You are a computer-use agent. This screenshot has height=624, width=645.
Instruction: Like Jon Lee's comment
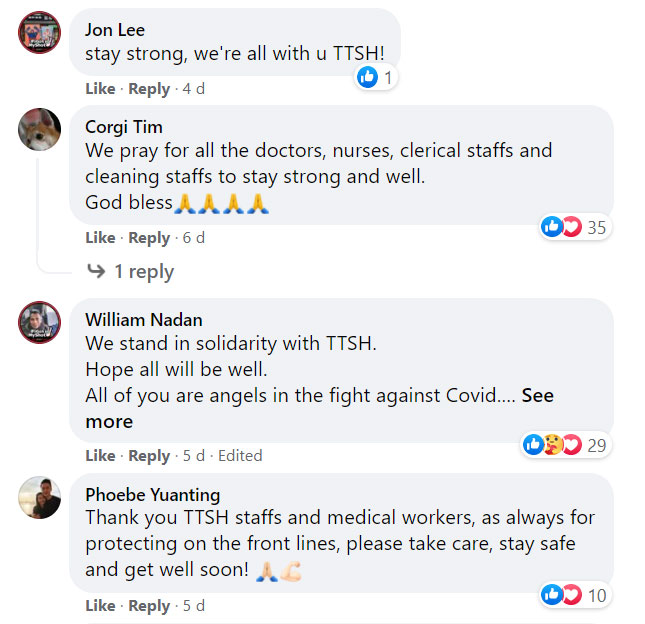pos(100,88)
